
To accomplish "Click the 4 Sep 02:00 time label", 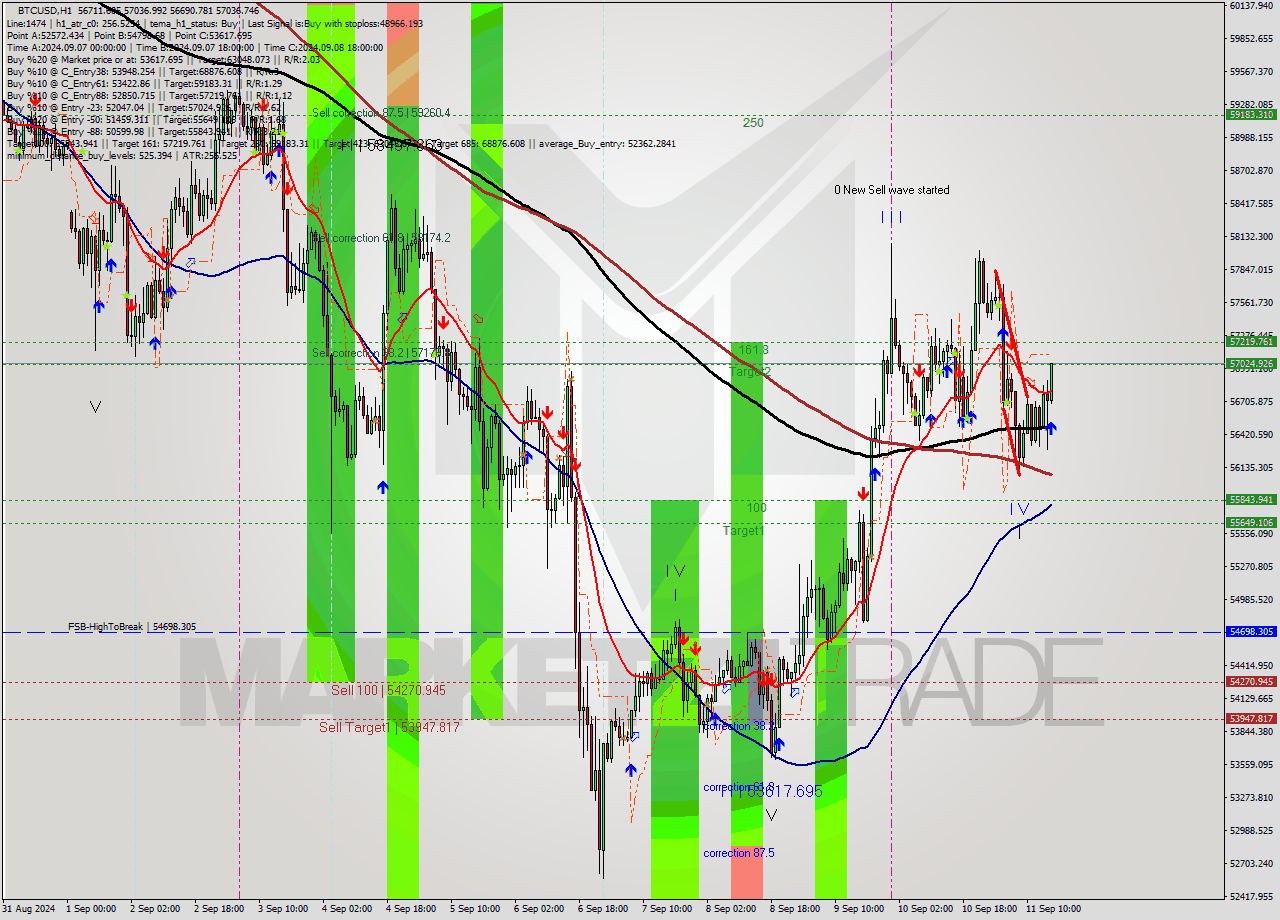I will click(349, 909).
